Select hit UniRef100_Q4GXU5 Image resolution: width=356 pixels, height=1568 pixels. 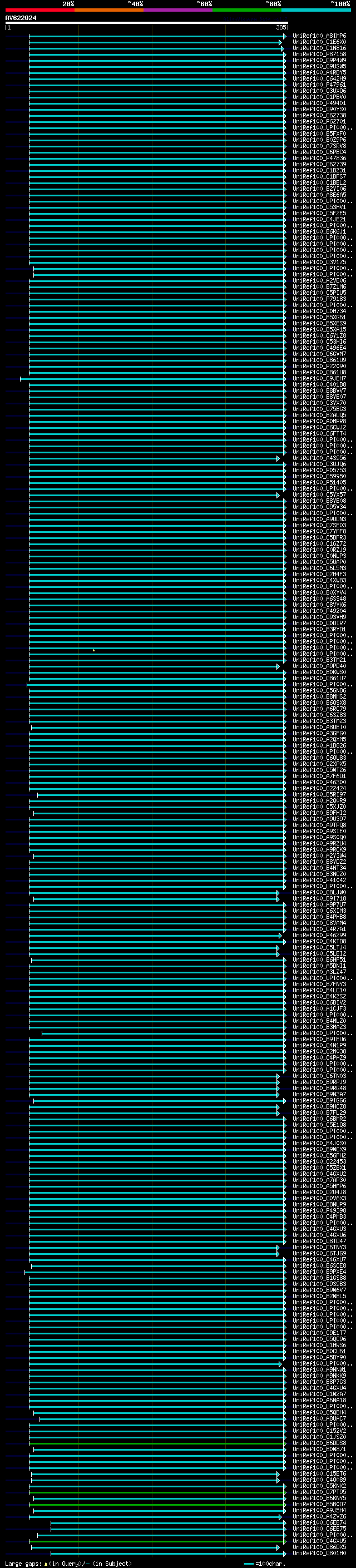(319, 1541)
